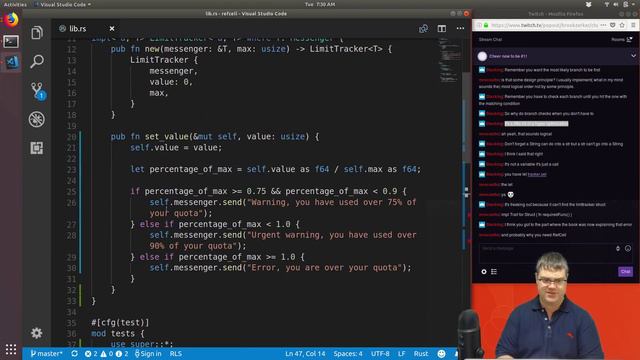640x360 pixels.
Task: Click the green padlock site info icon
Action: [486, 25]
